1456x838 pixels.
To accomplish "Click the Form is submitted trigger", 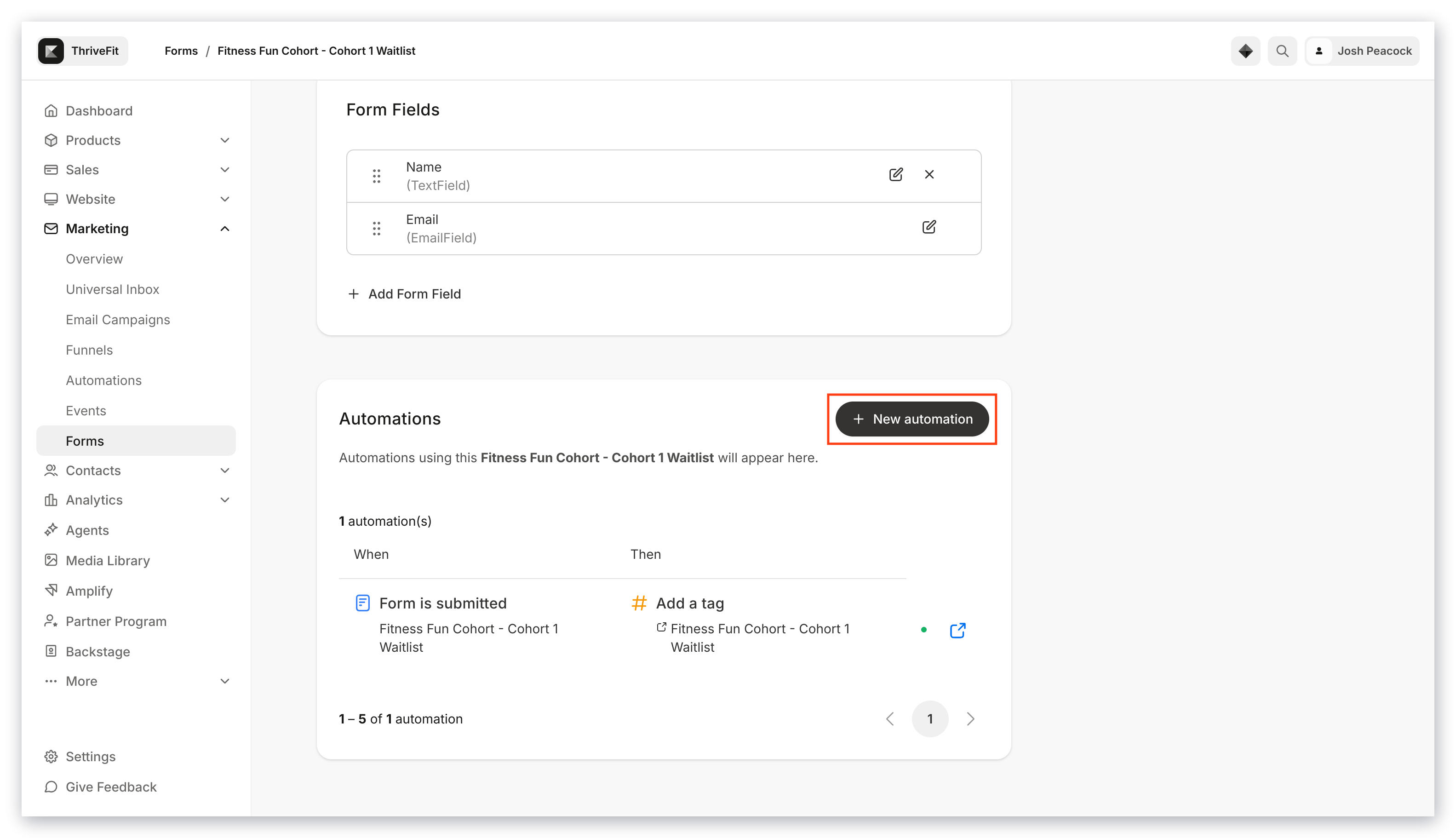I will [x=442, y=603].
